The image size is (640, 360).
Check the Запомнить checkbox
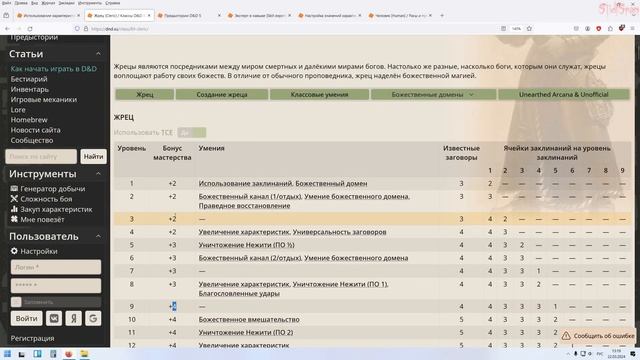tap(16, 302)
